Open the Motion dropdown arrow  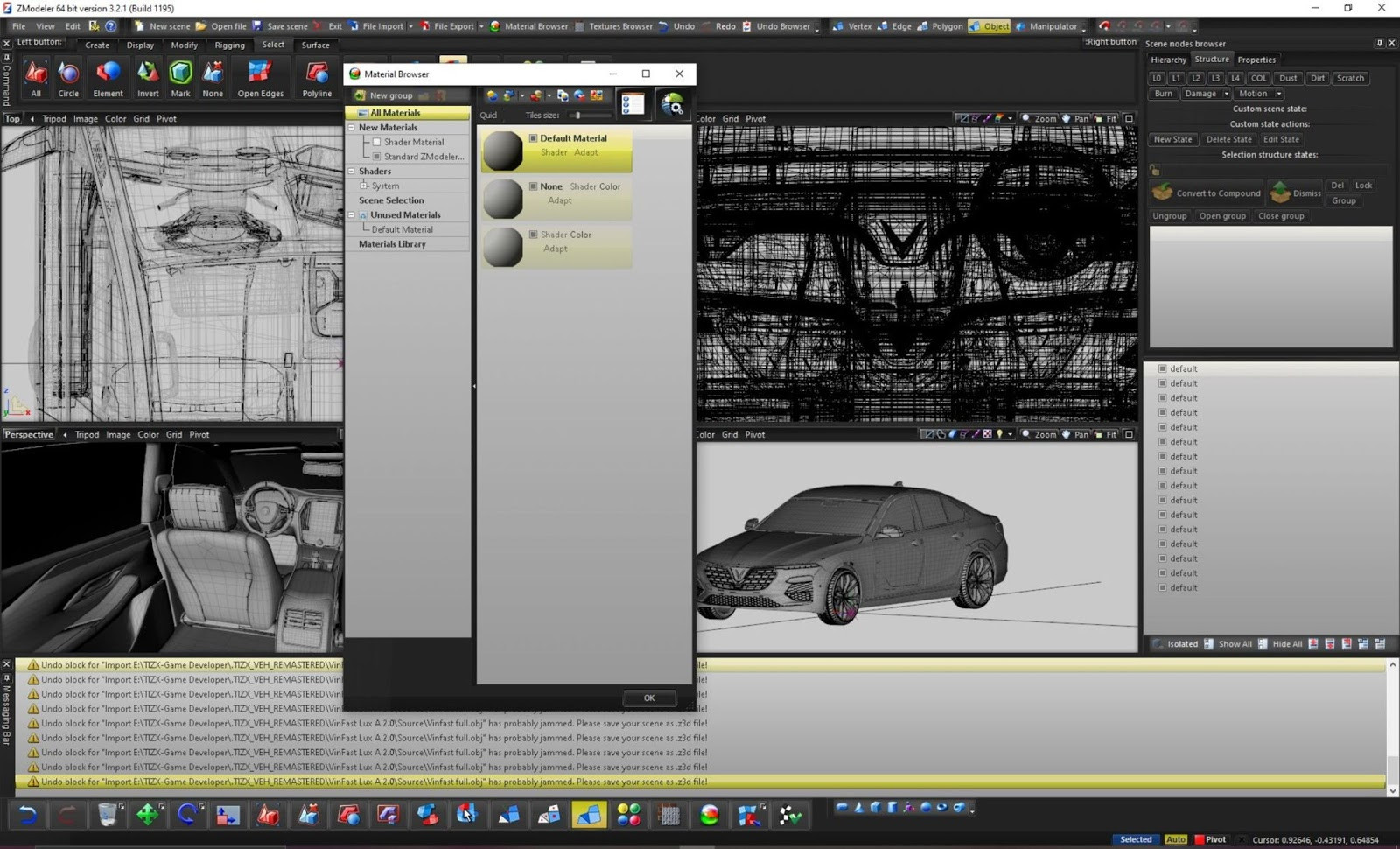(x=1278, y=94)
